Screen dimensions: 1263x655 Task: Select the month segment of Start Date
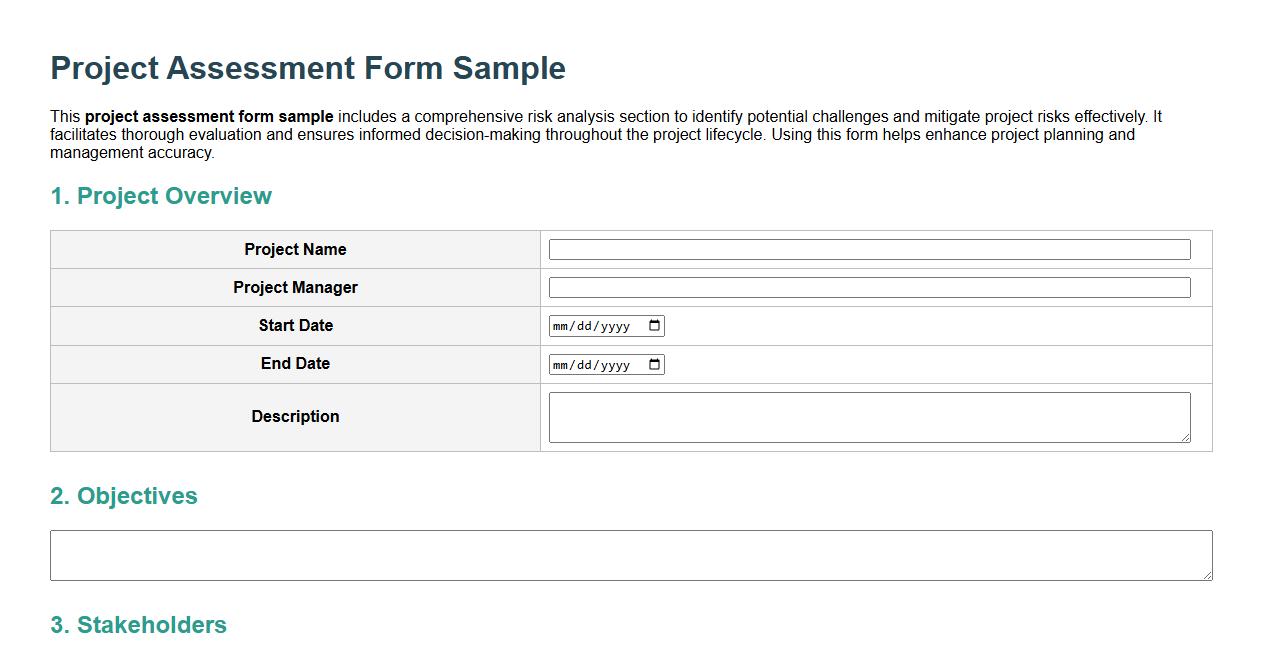click(561, 325)
